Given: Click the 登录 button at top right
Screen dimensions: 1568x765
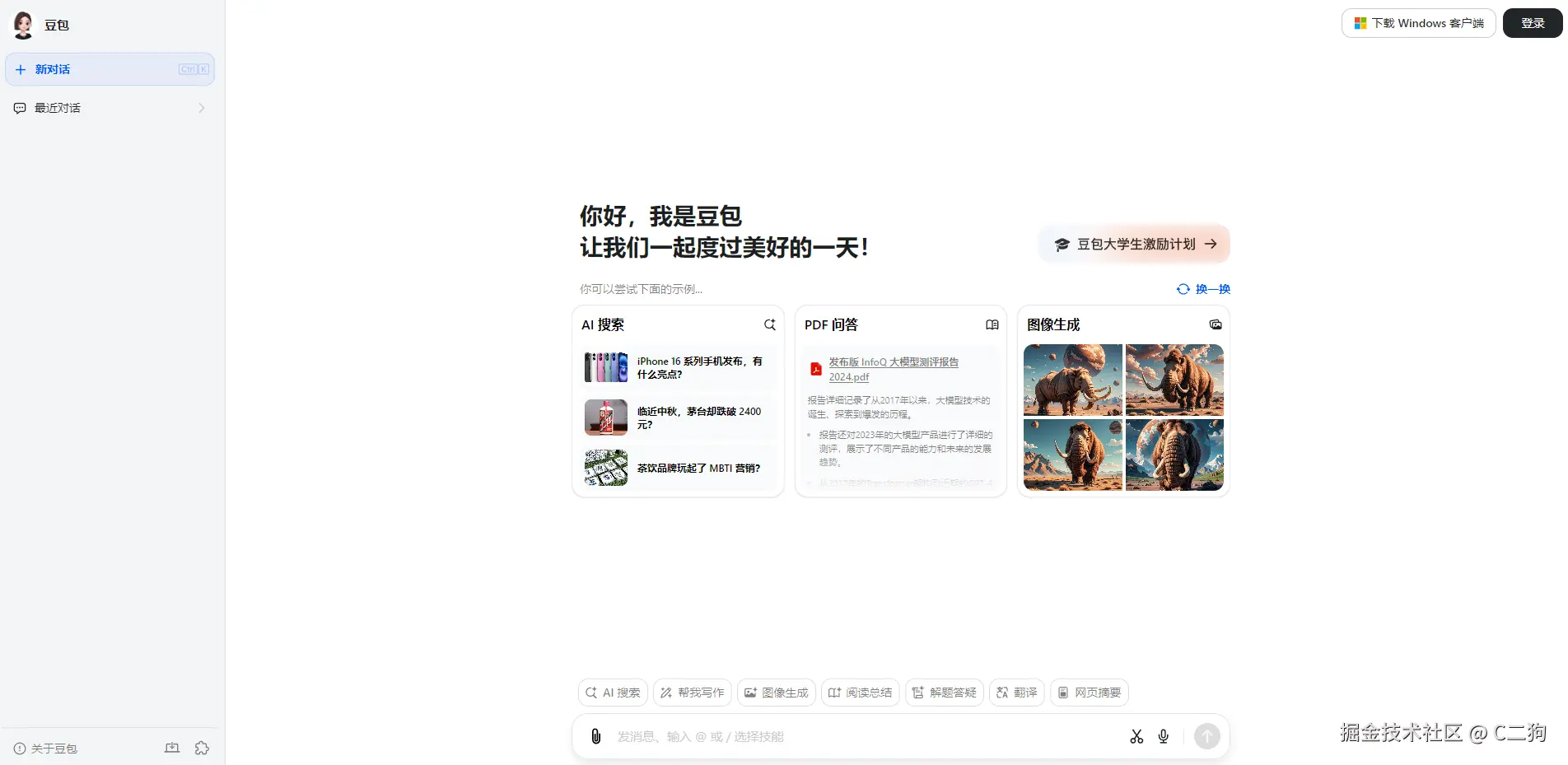Looking at the screenshot, I should [1531, 23].
